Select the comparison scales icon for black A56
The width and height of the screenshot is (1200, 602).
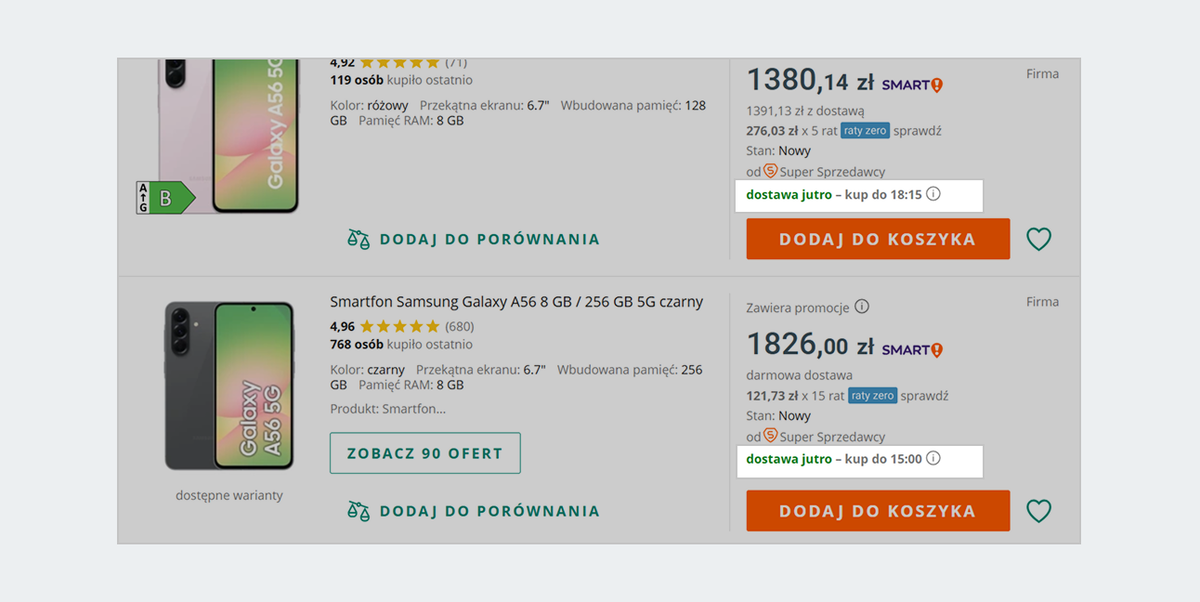click(357, 511)
